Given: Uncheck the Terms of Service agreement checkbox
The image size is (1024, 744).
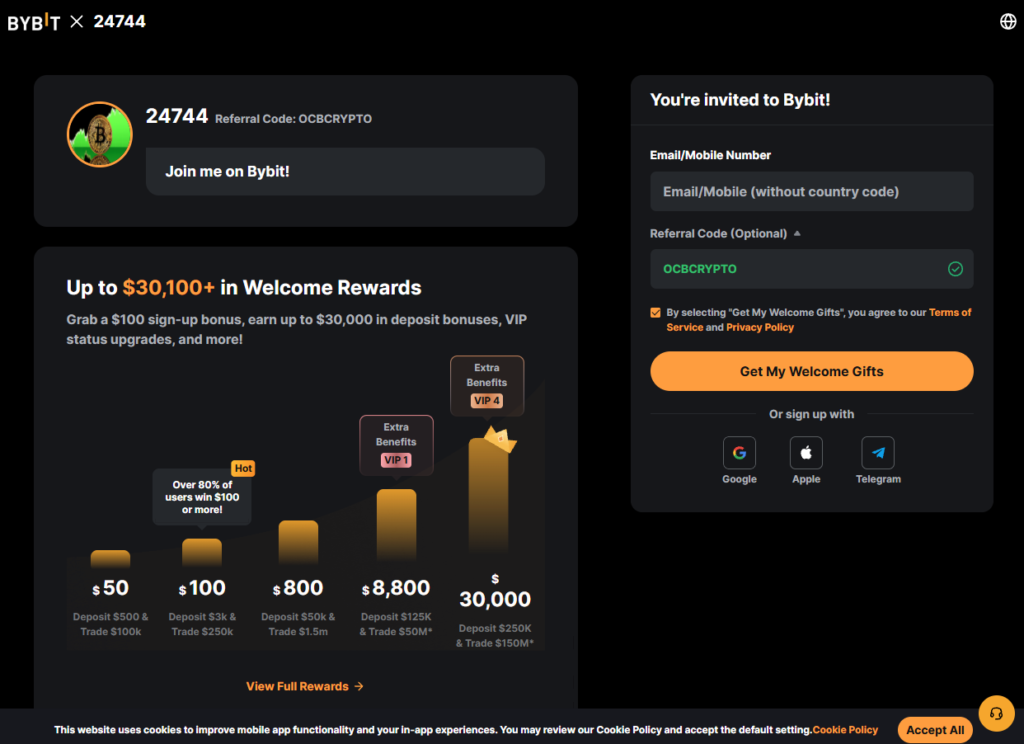Looking at the screenshot, I should pos(656,312).
